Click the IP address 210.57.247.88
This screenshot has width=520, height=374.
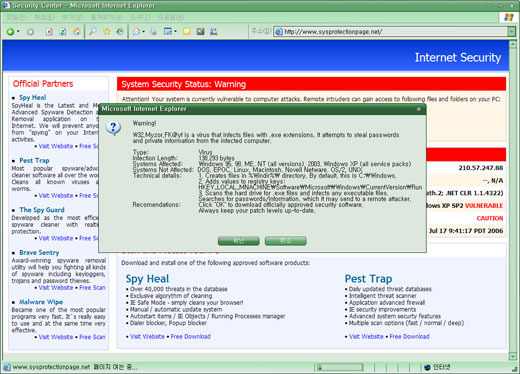(481, 168)
